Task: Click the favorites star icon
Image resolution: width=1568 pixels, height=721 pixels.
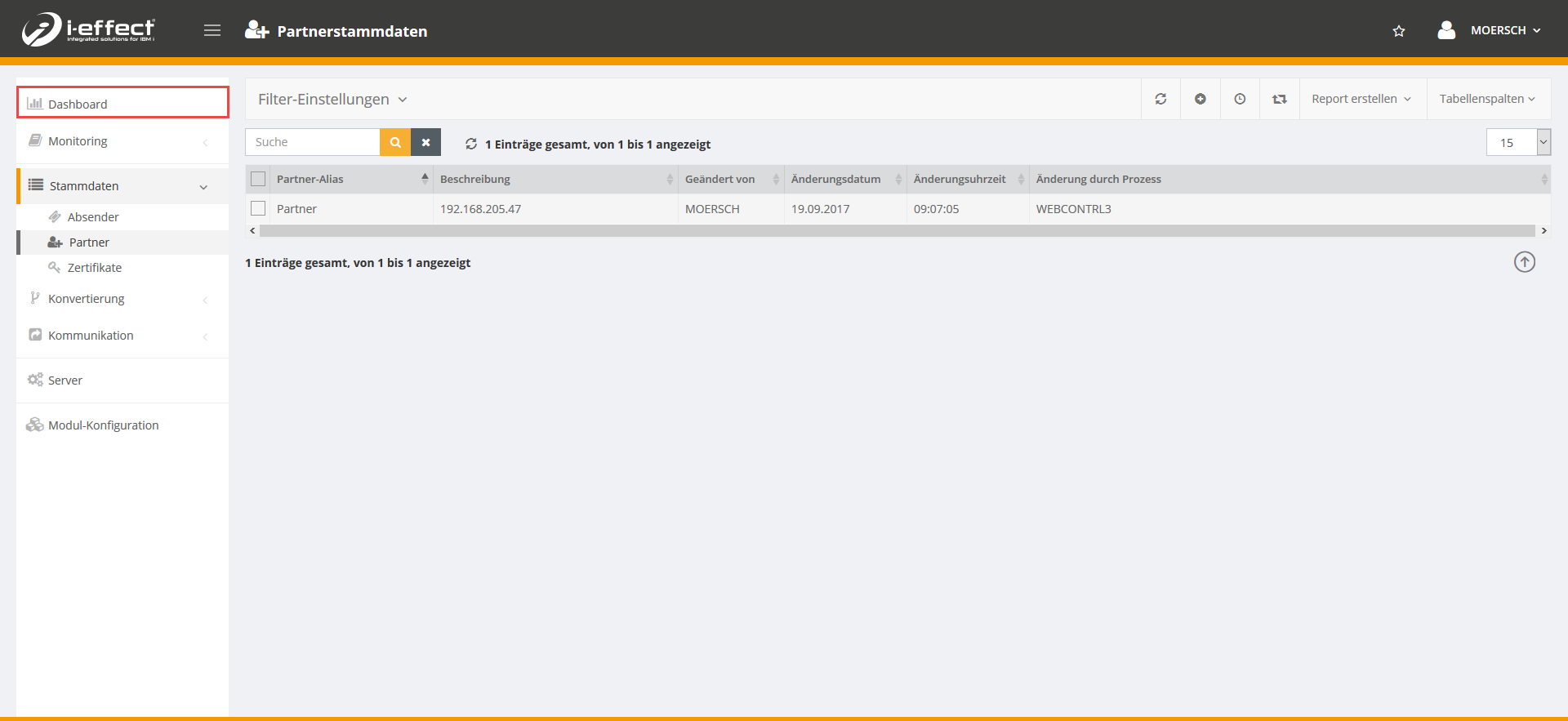Action: [x=1399, y=31]
